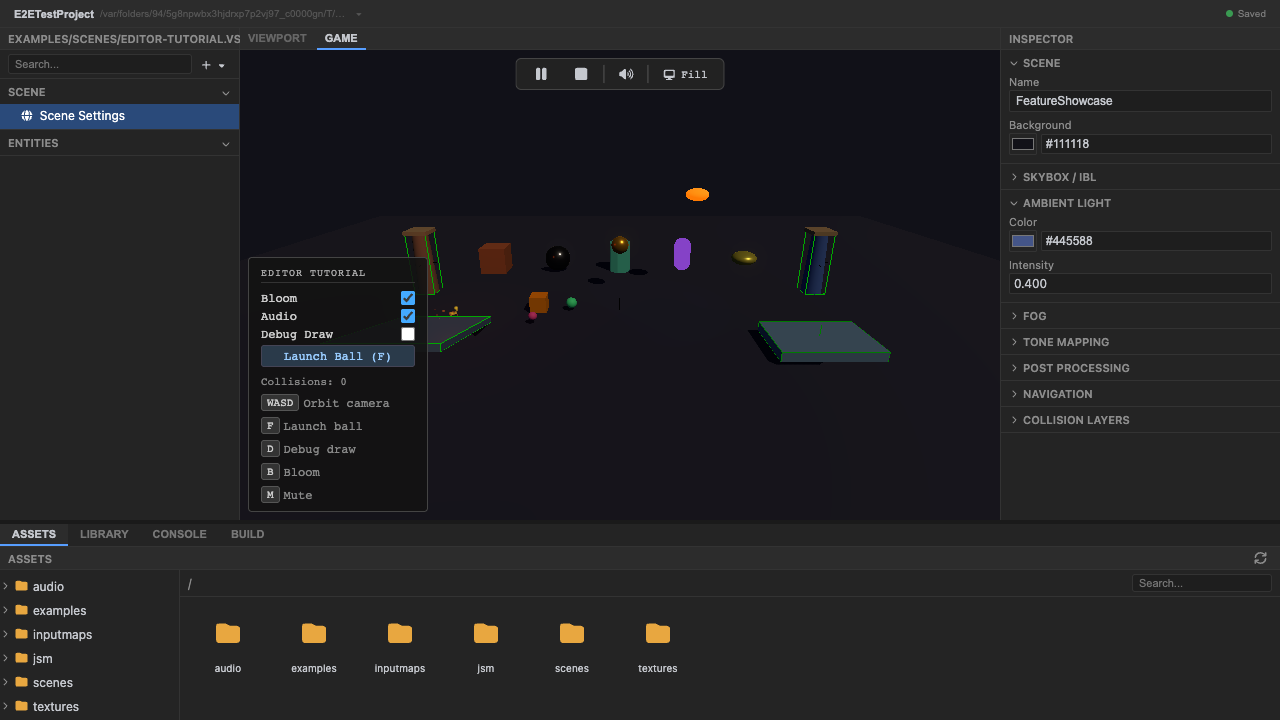
Task: Switch to the VIEWPORT tab
Action: coord(277,38)
